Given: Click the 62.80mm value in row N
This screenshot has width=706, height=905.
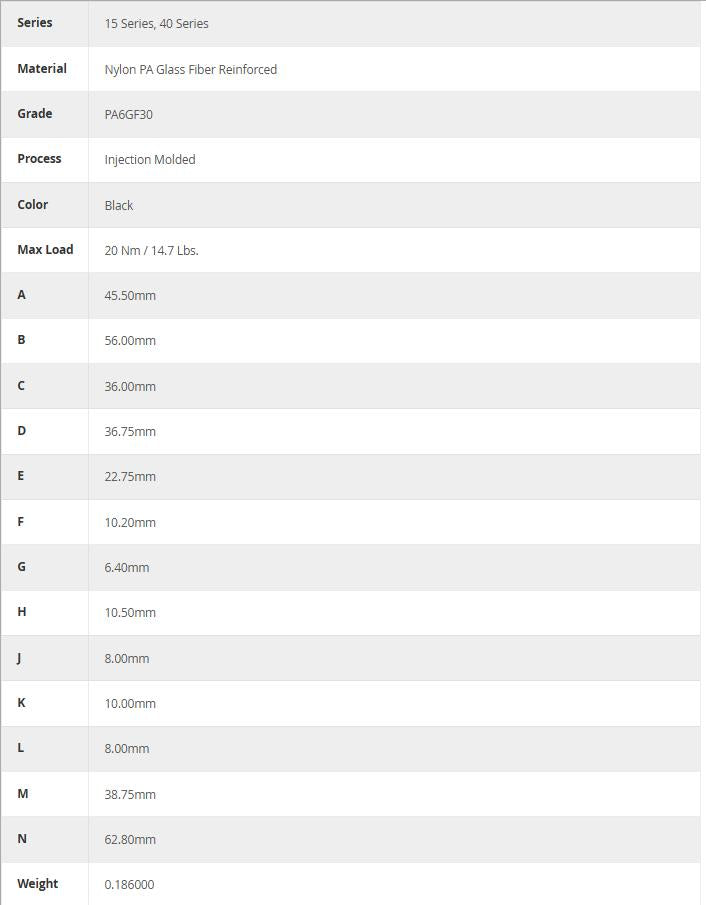Looking at the screenshot, I should [x=130, y=840].
